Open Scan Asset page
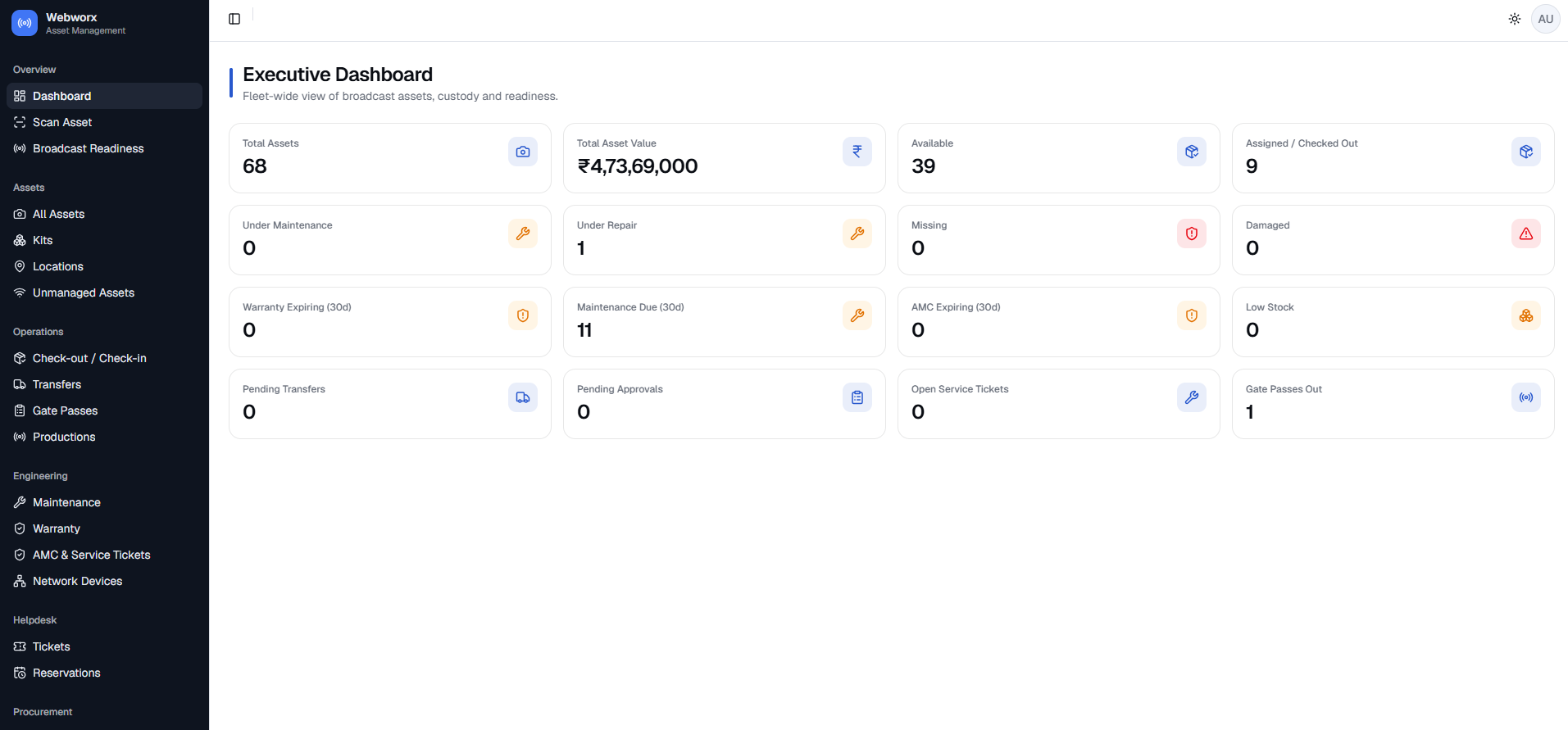 104,122
